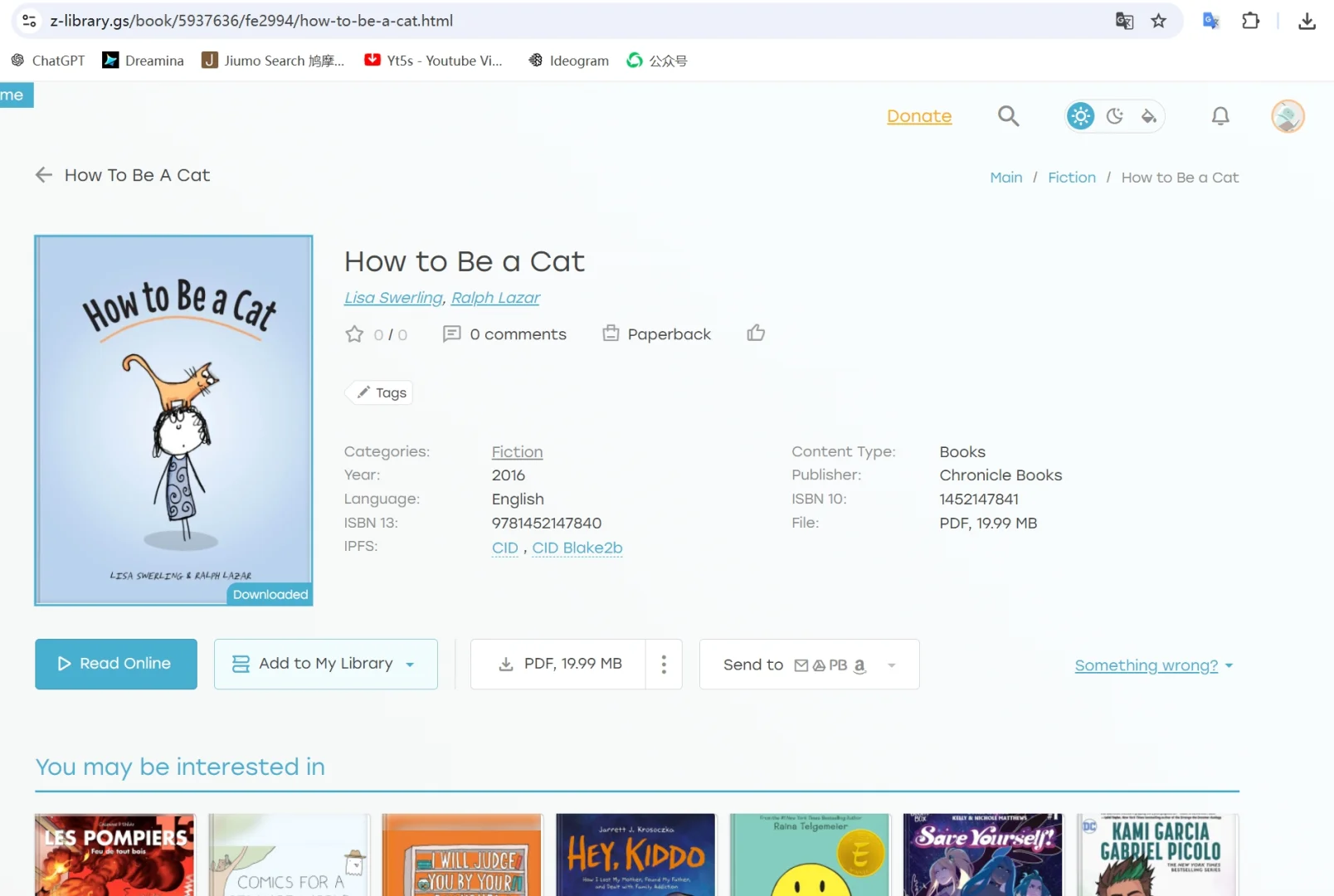Open Google Translate extension icon
The width and height of the screenshot is (1334, 896).
click(1211, 21)
